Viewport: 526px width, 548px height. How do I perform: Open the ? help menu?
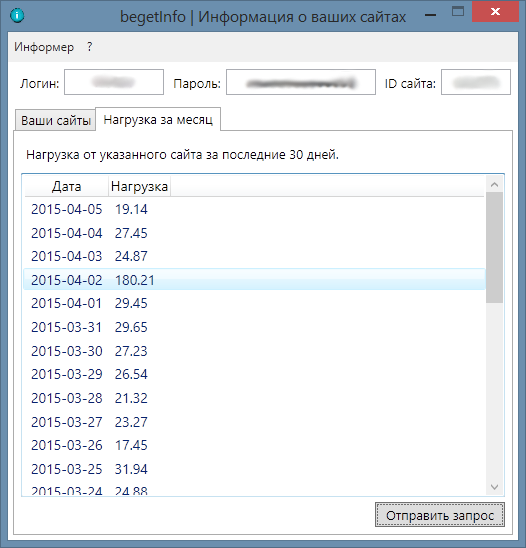(x=90, y=47)
